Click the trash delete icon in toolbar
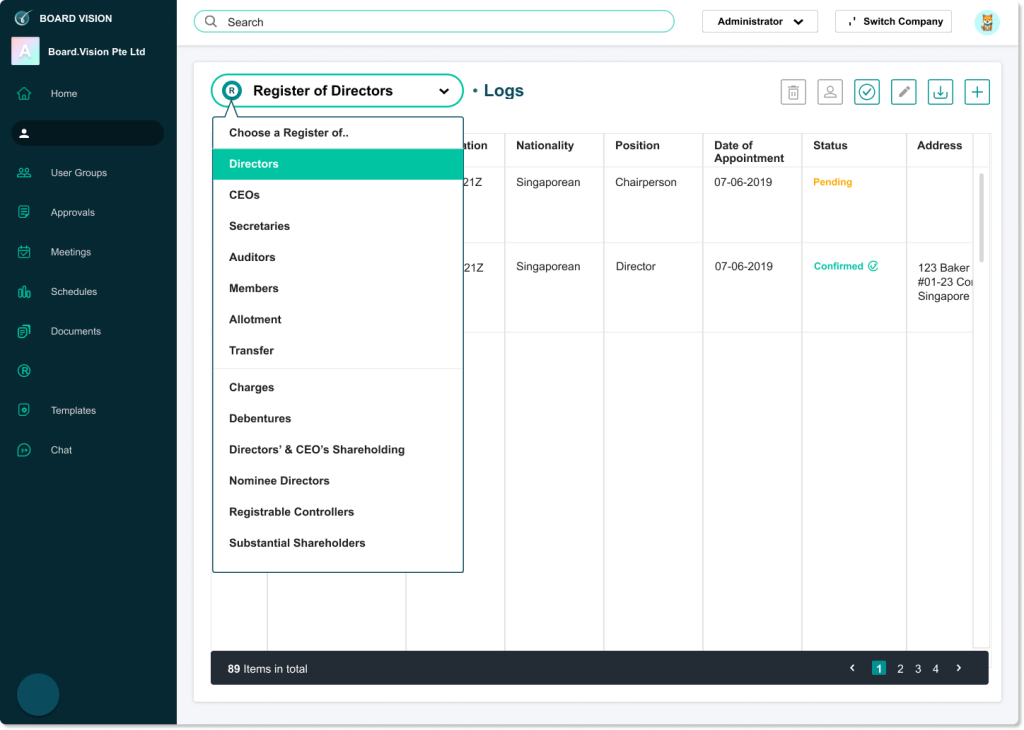 (x=793, y=92)
